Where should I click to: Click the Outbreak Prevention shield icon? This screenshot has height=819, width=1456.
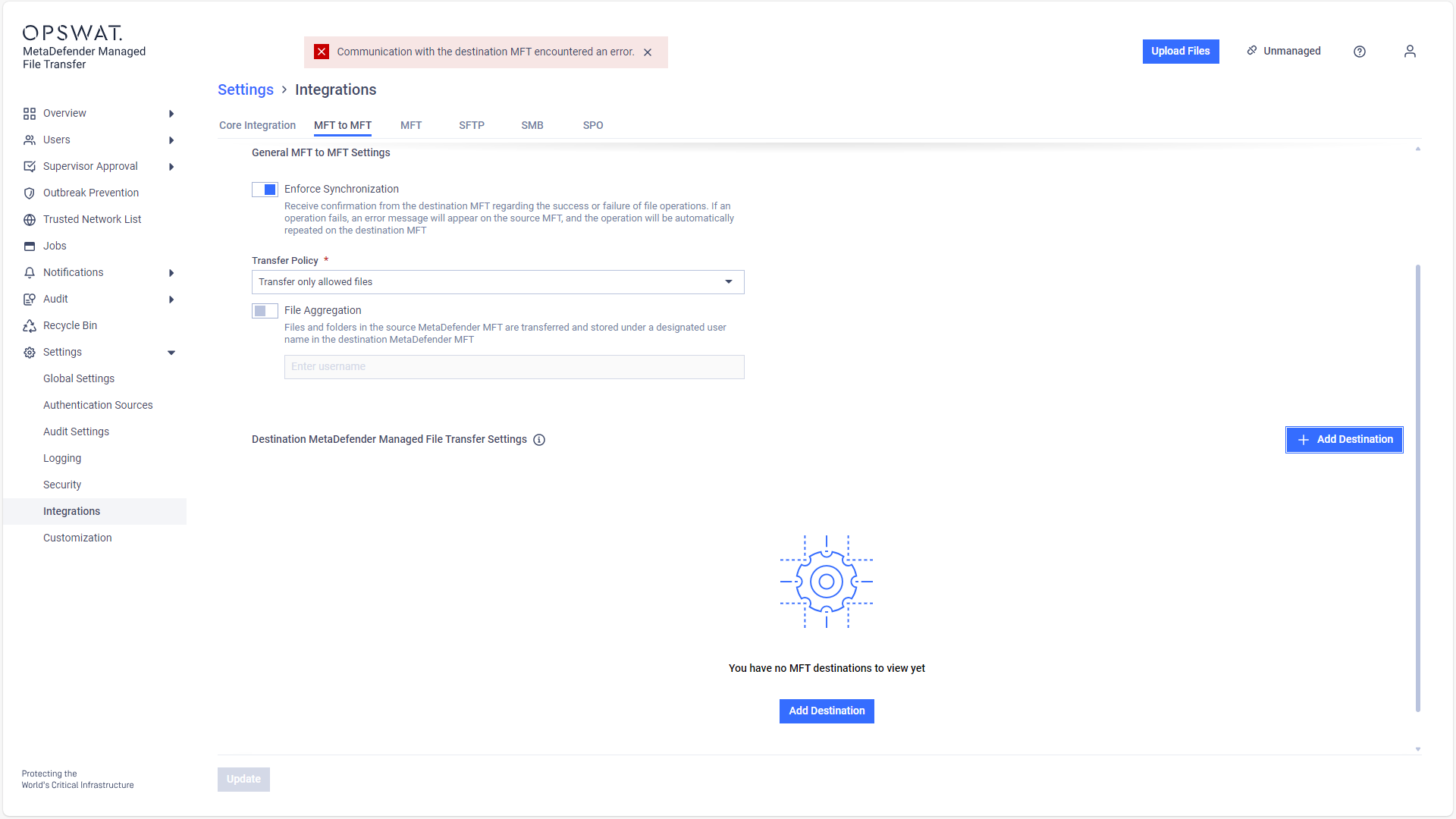(x=30, y=193)
